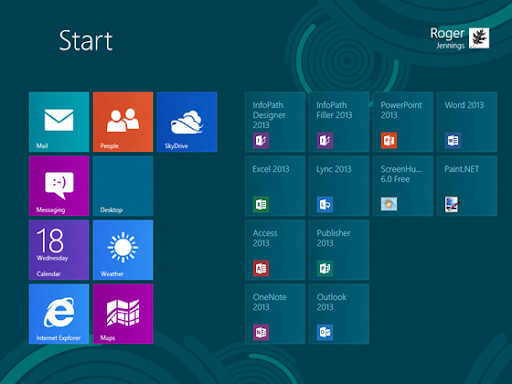
Task: Open the Messaging tile
Action: [x=59, y=186]
